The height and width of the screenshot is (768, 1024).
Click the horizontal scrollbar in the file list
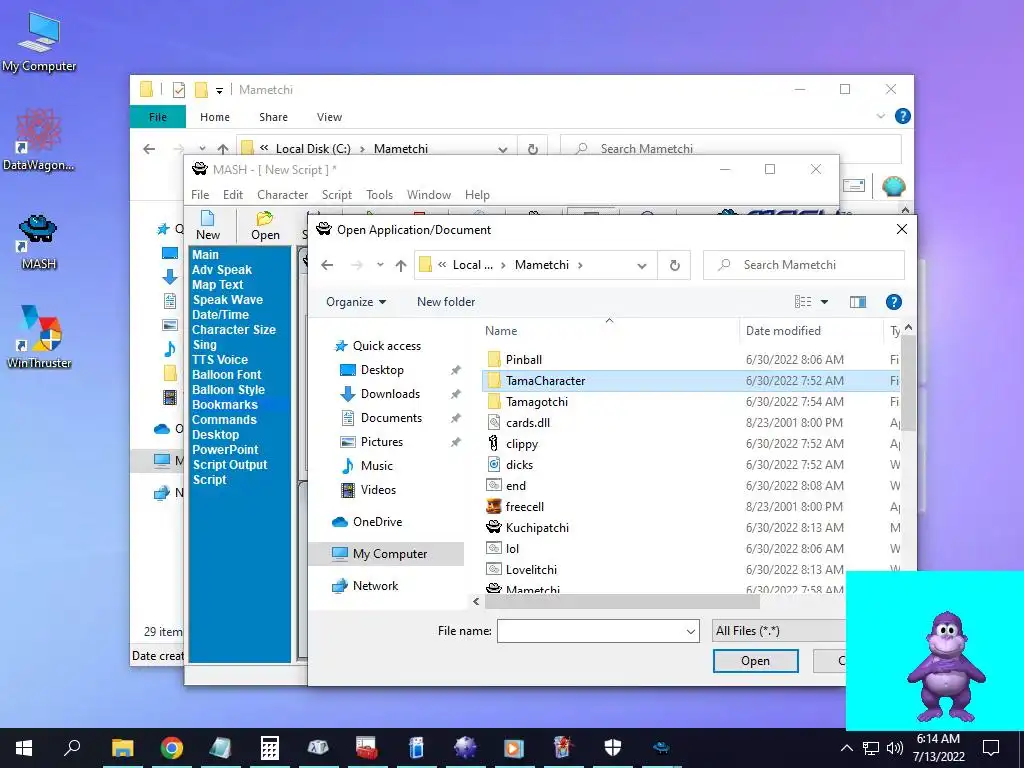[x=622, y=601]
